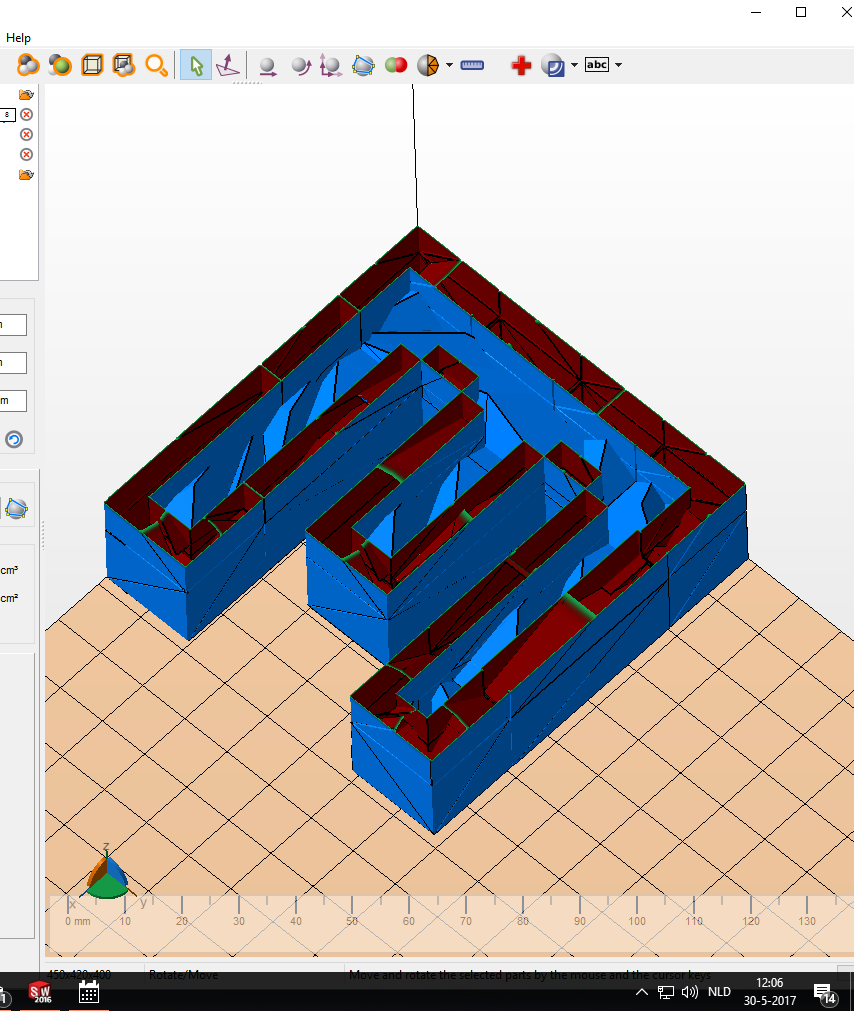Expand dropdown beside the orange cut sphere

click(449, 66)
